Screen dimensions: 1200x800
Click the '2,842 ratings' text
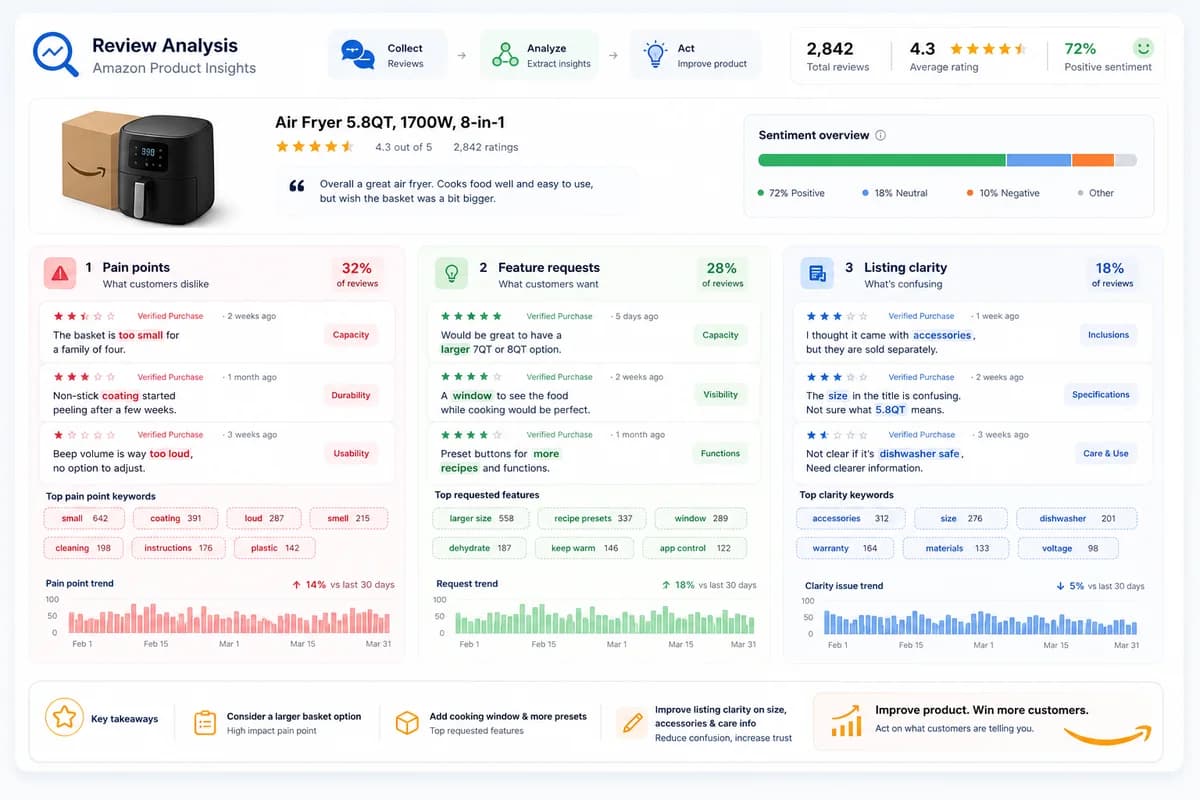(486, 147)
